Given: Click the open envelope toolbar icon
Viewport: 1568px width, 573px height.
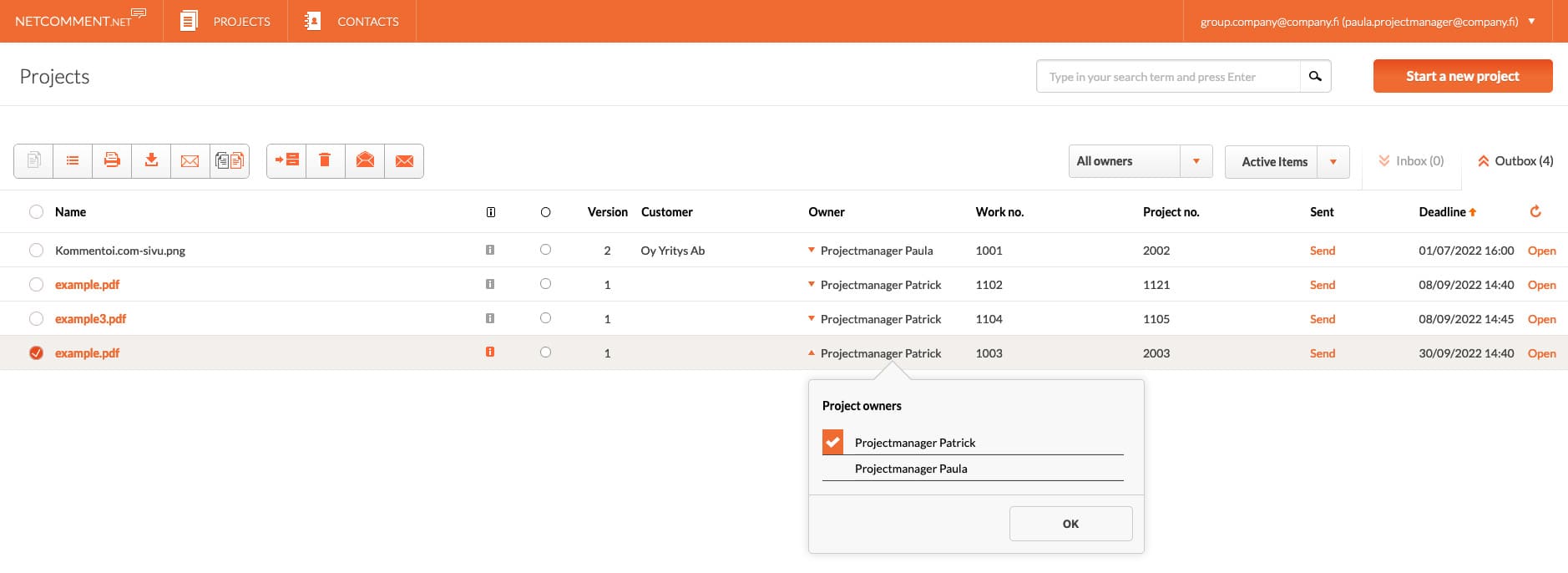Looking at the screenshot, I should (x=365, y=160).
